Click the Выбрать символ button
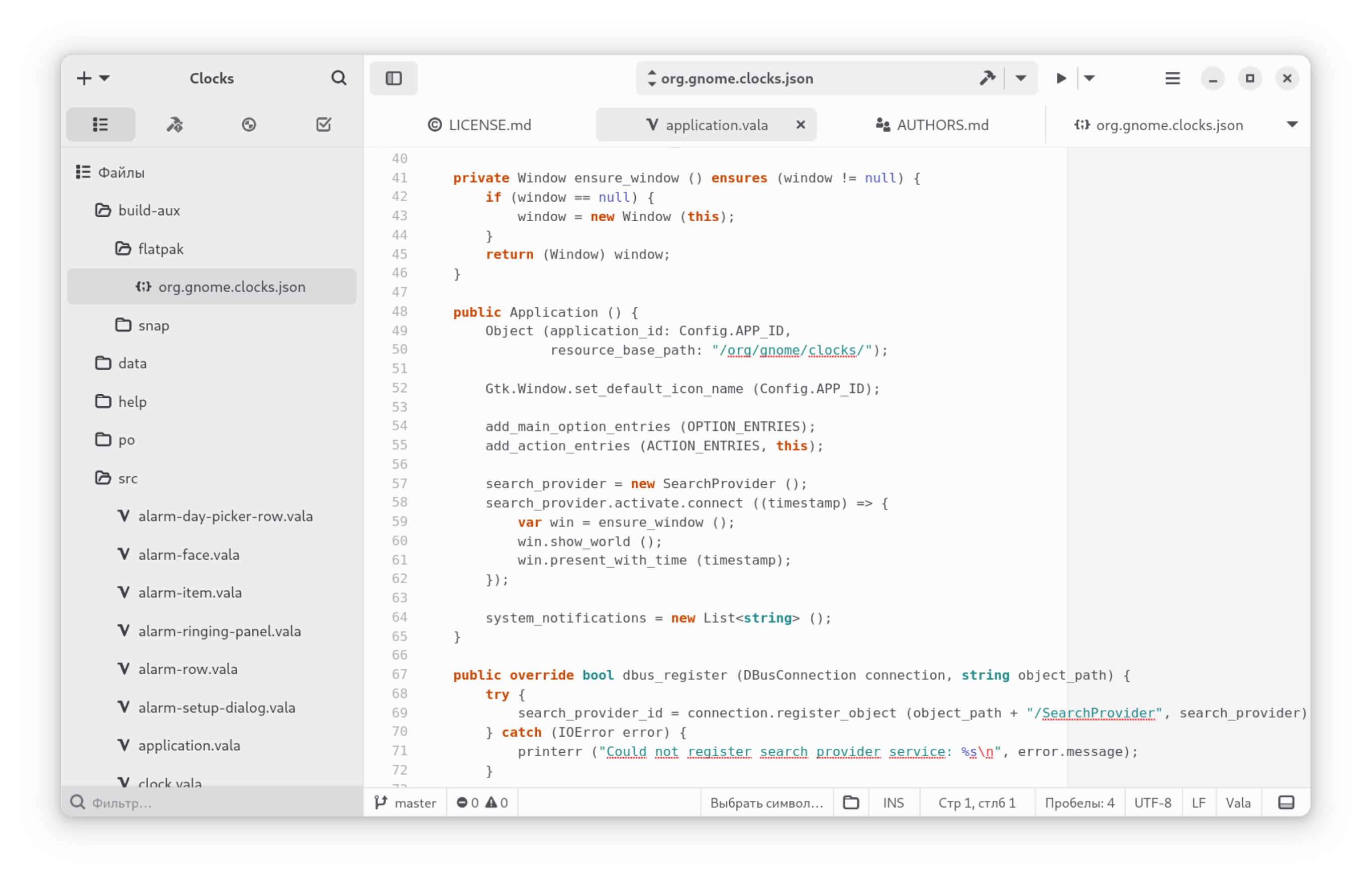This screenshot has width=1372, height=884. click(x=766, y=803)
